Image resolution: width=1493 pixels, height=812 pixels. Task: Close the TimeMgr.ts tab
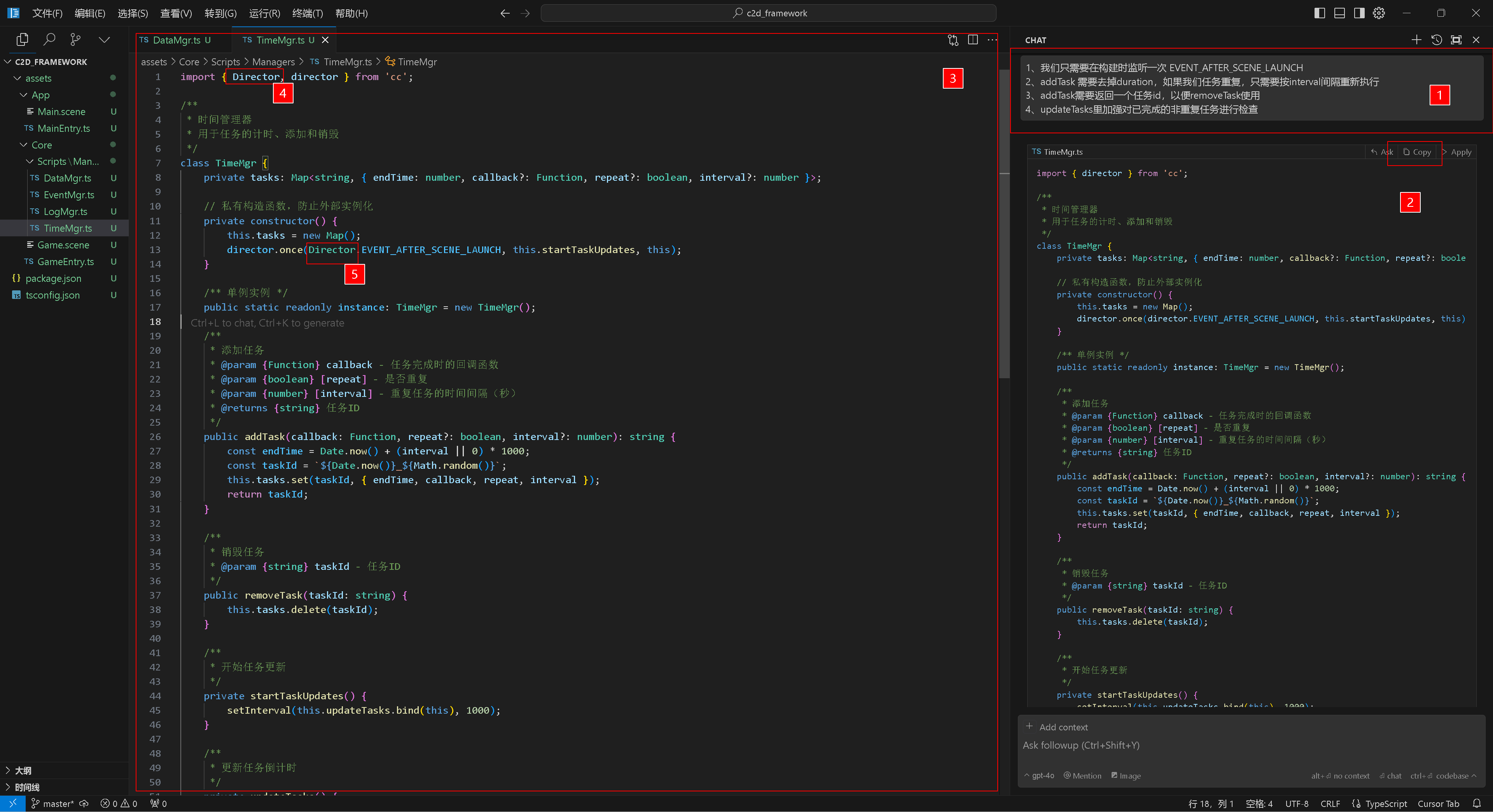click(x=325, y=40)
